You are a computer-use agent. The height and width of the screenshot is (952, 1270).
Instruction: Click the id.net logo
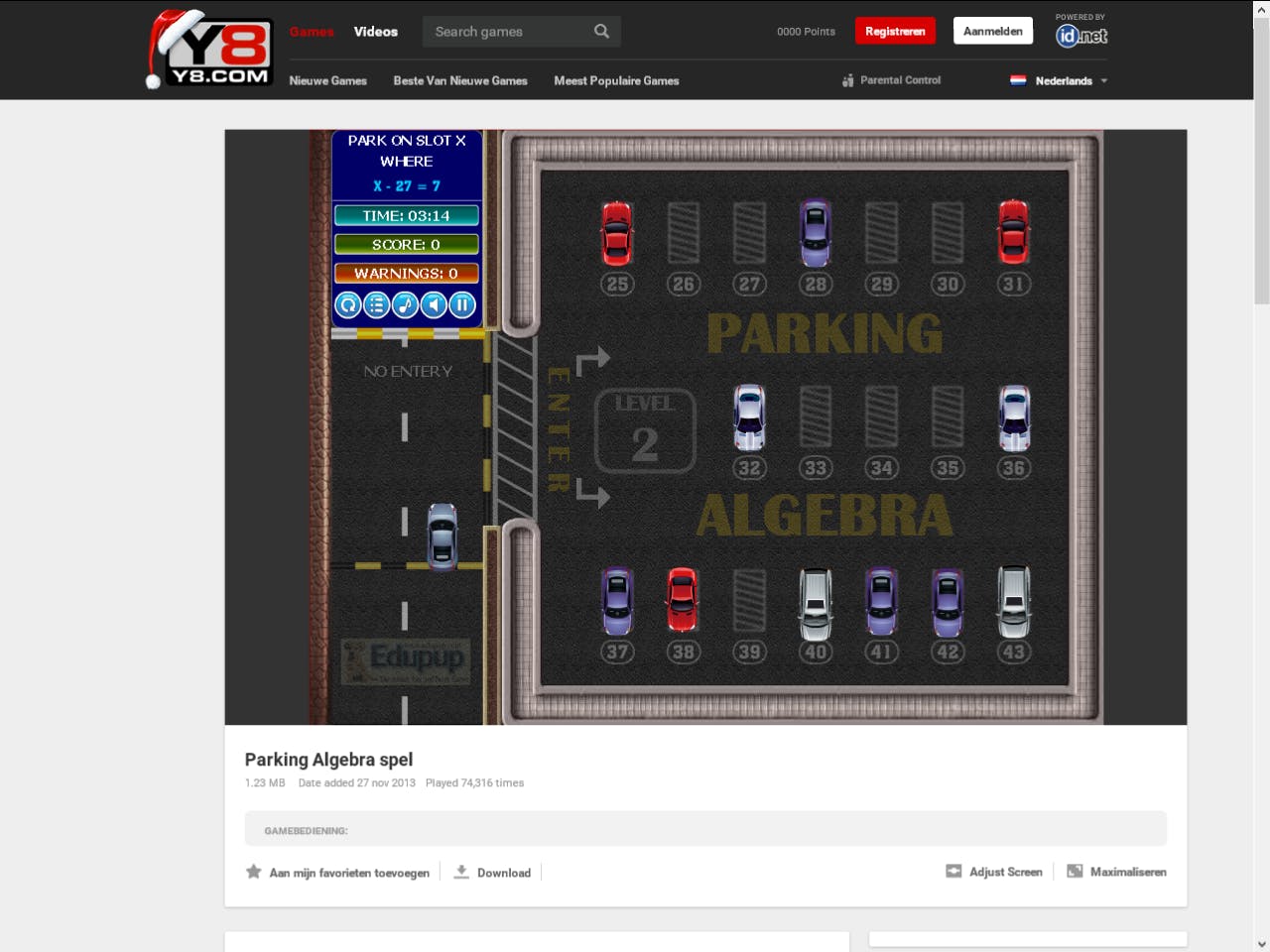1079,35
